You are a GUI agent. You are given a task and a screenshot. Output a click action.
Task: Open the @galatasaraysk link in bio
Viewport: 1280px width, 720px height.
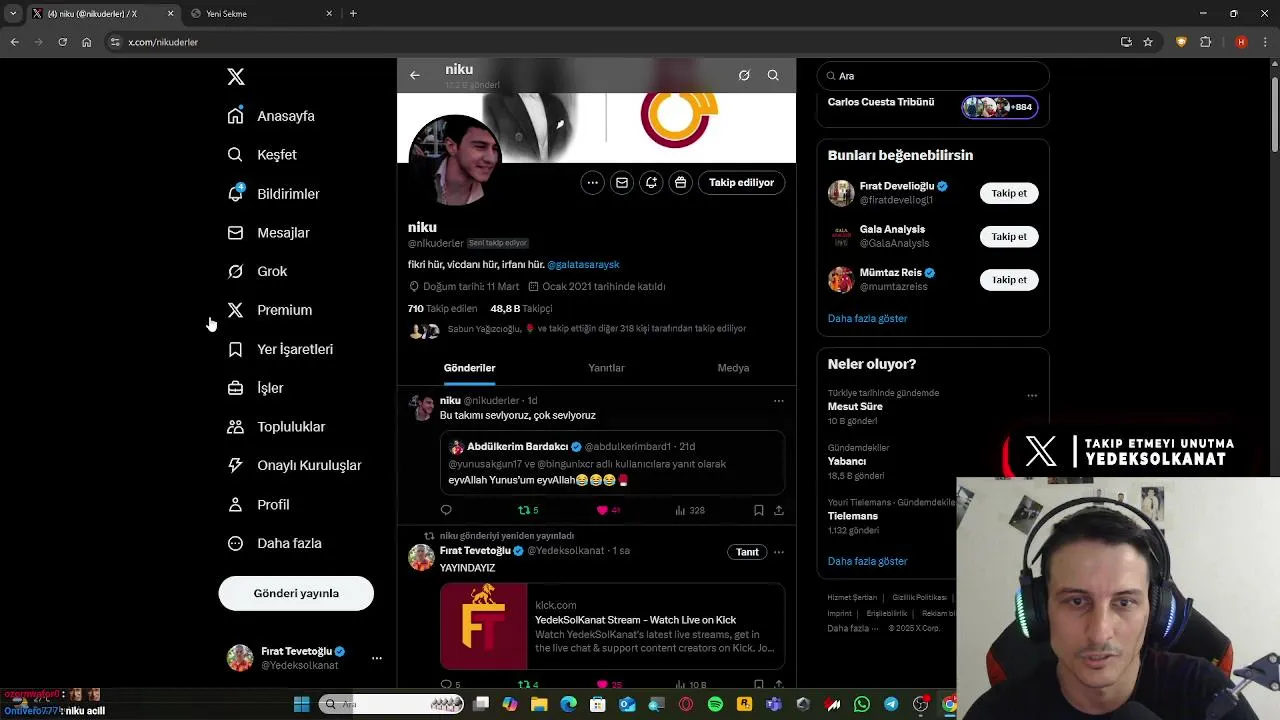coord(583,265)
